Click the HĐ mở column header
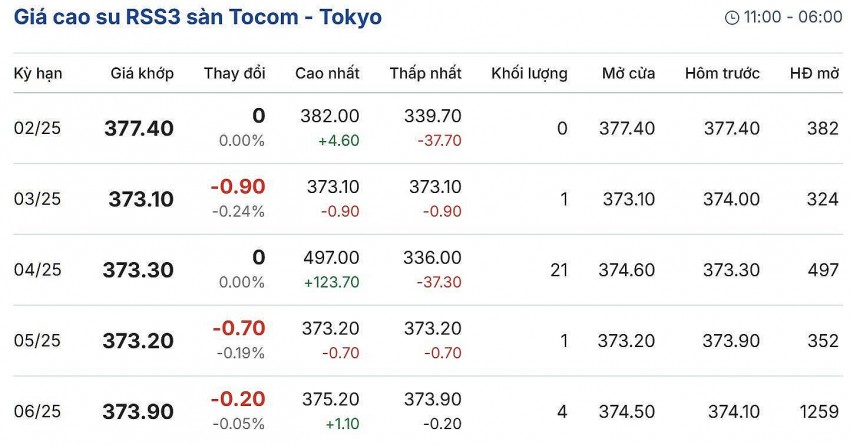This screenshot has width=850, height=445. pos(814,74)
